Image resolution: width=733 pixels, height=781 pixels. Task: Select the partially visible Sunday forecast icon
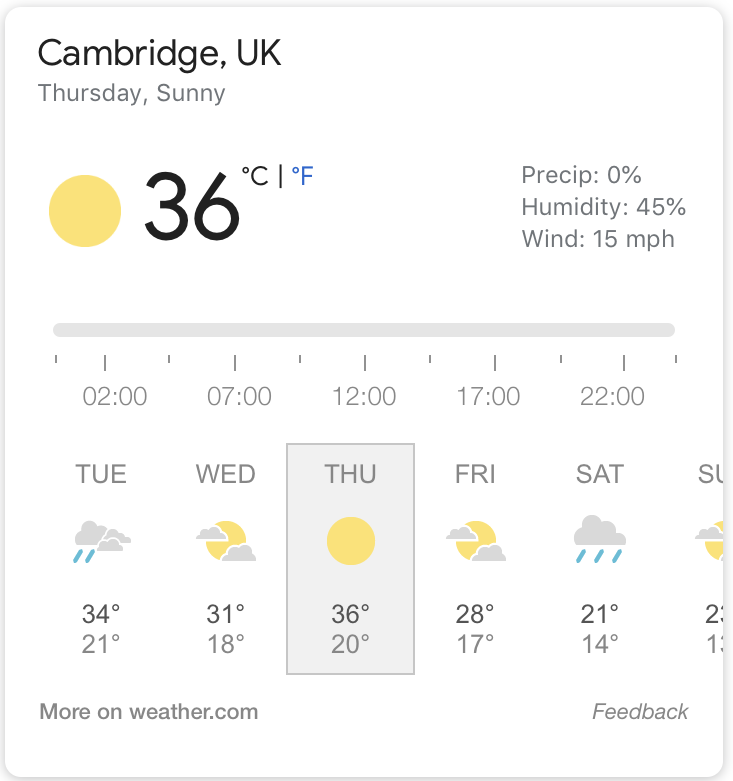710,541
